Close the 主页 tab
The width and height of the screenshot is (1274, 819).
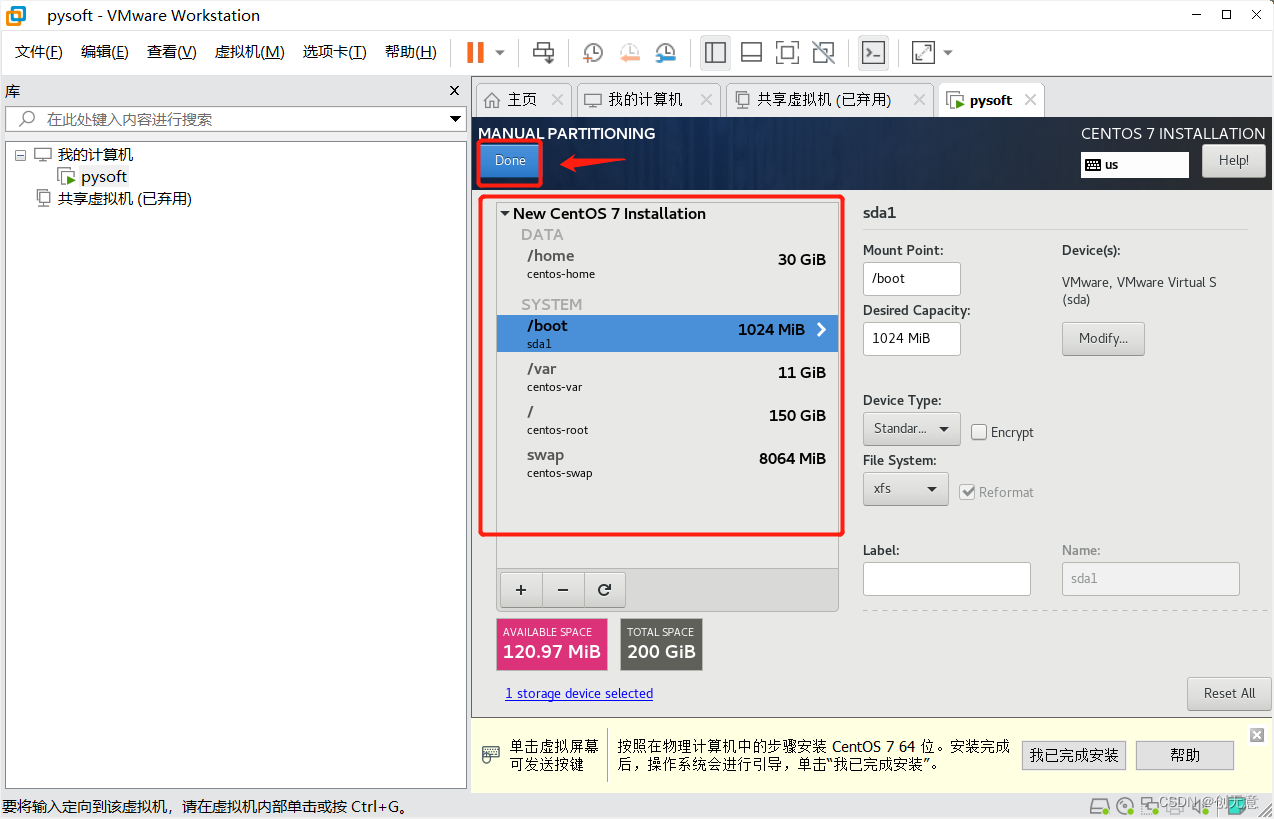[x=558, y=100]
